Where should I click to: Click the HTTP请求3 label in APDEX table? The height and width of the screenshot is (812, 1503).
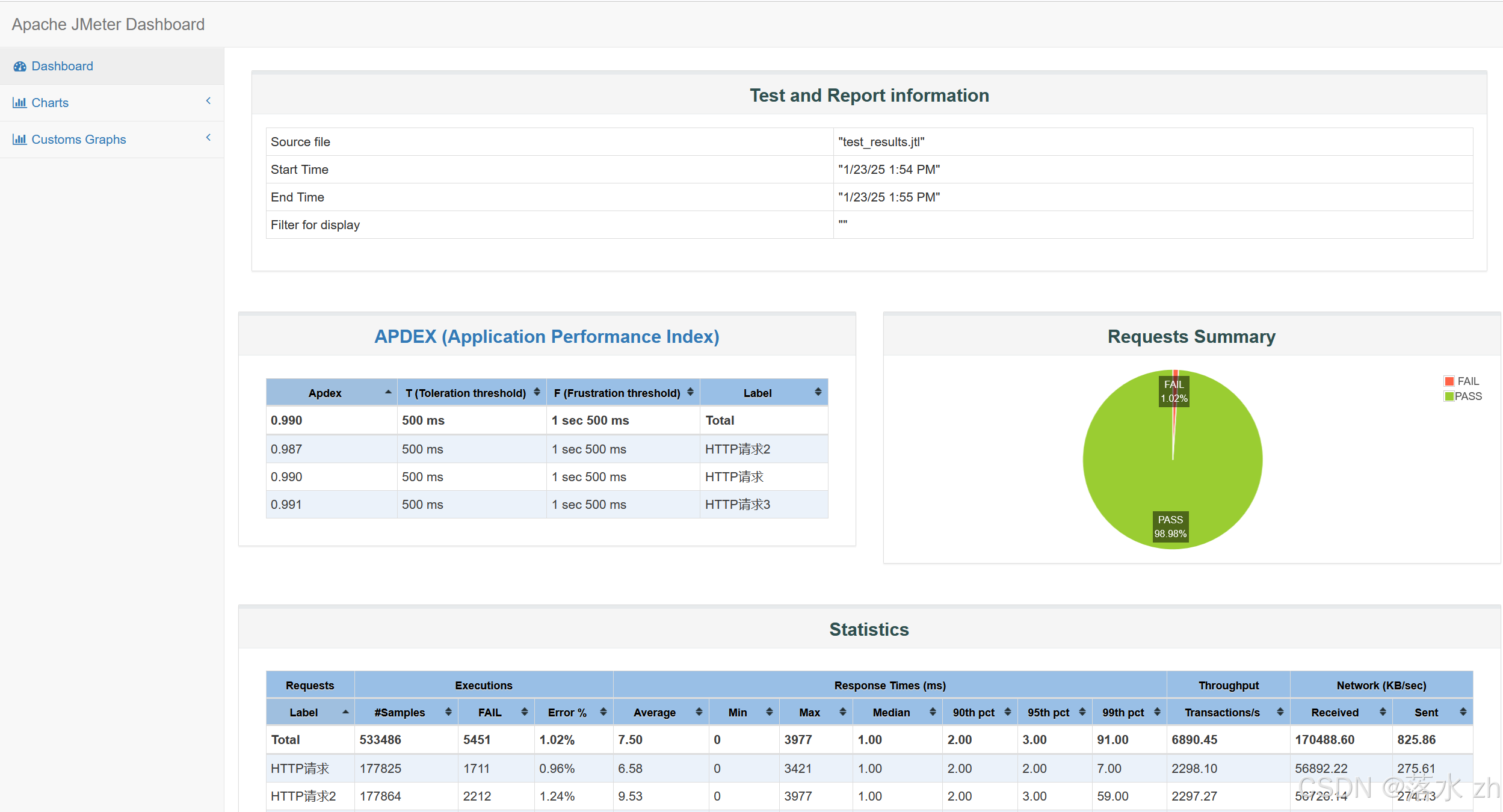coord(737,505)
